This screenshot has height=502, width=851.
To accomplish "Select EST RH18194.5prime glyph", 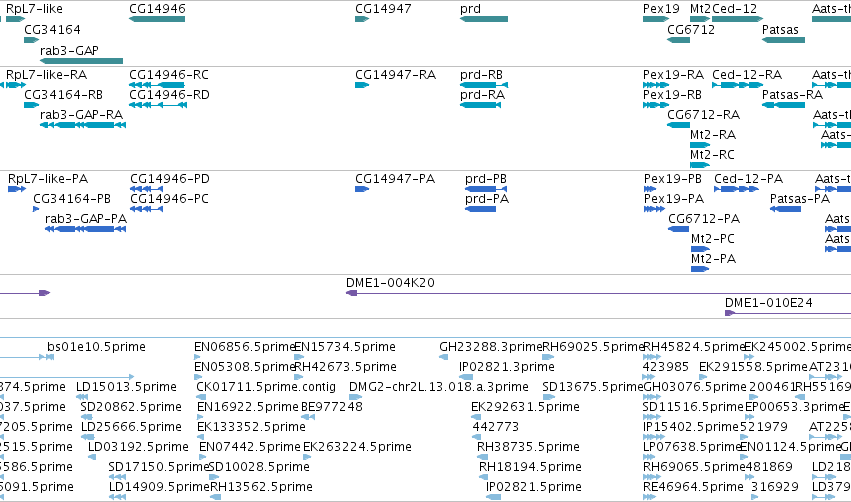I will 484,478.
